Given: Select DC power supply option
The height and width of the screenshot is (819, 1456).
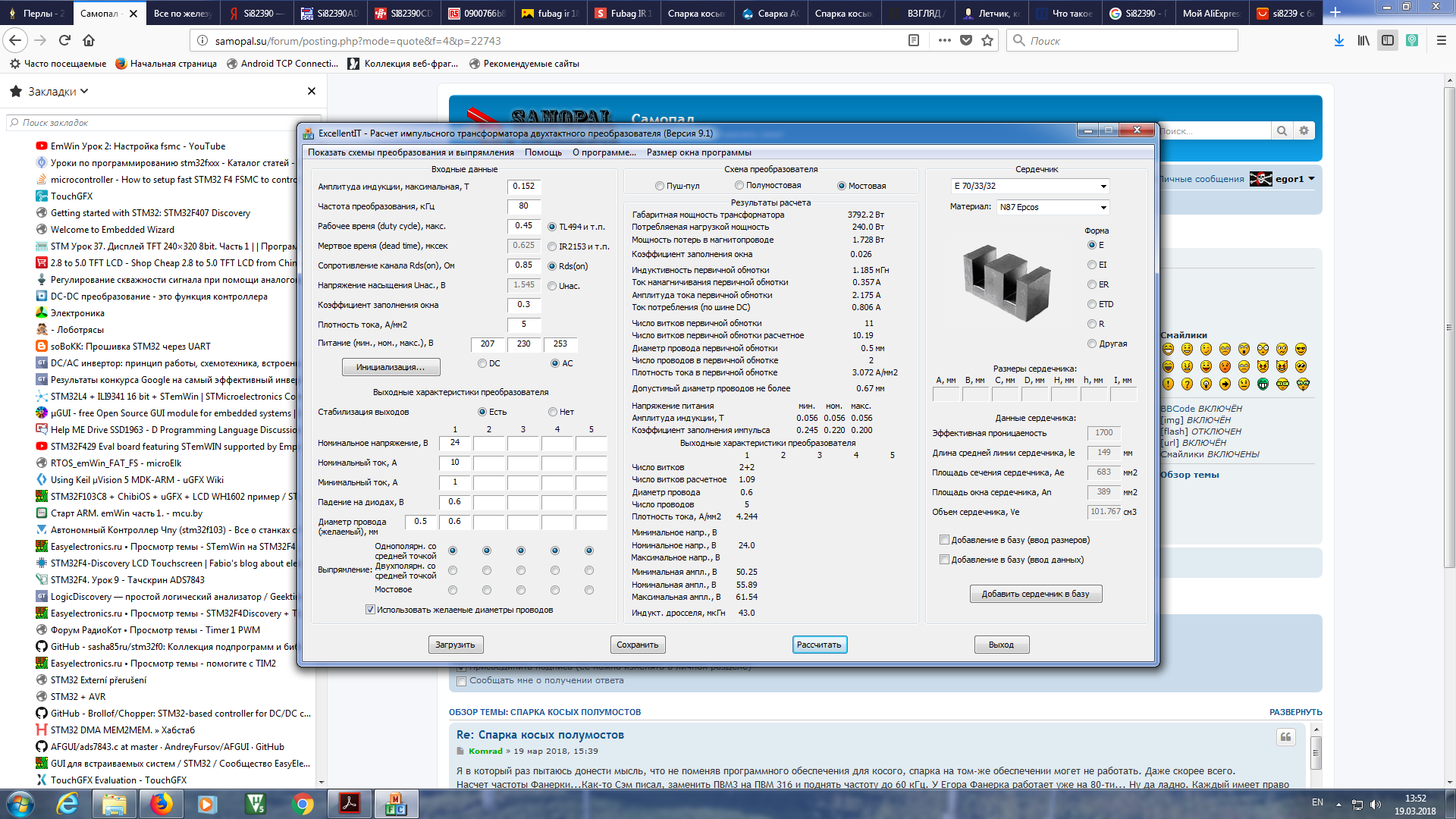Looking at the screenshot, I should [482, 363].
